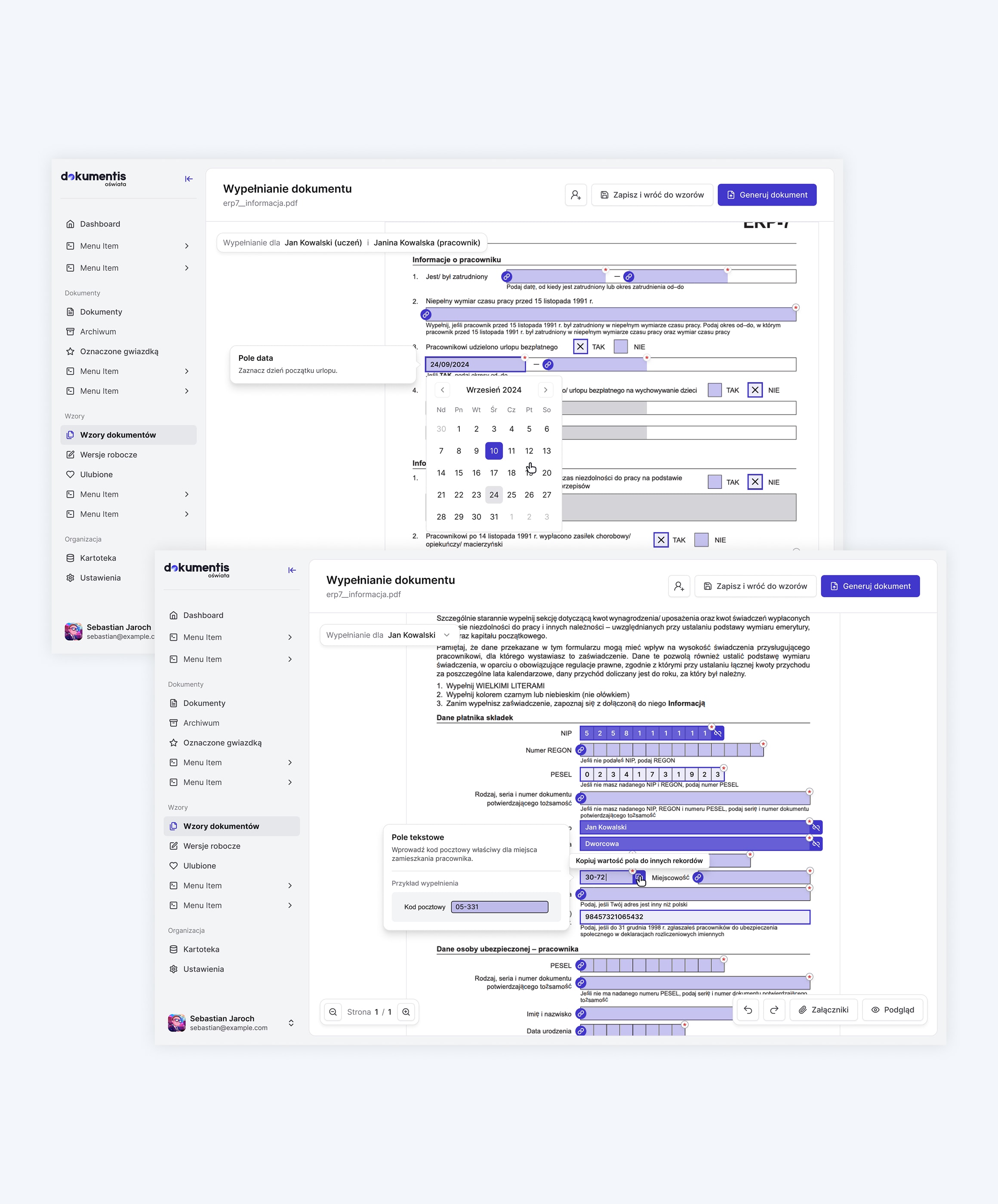Click postal code field with 30-72
The image size is (998, 1204).
click(x=606, y=877)
